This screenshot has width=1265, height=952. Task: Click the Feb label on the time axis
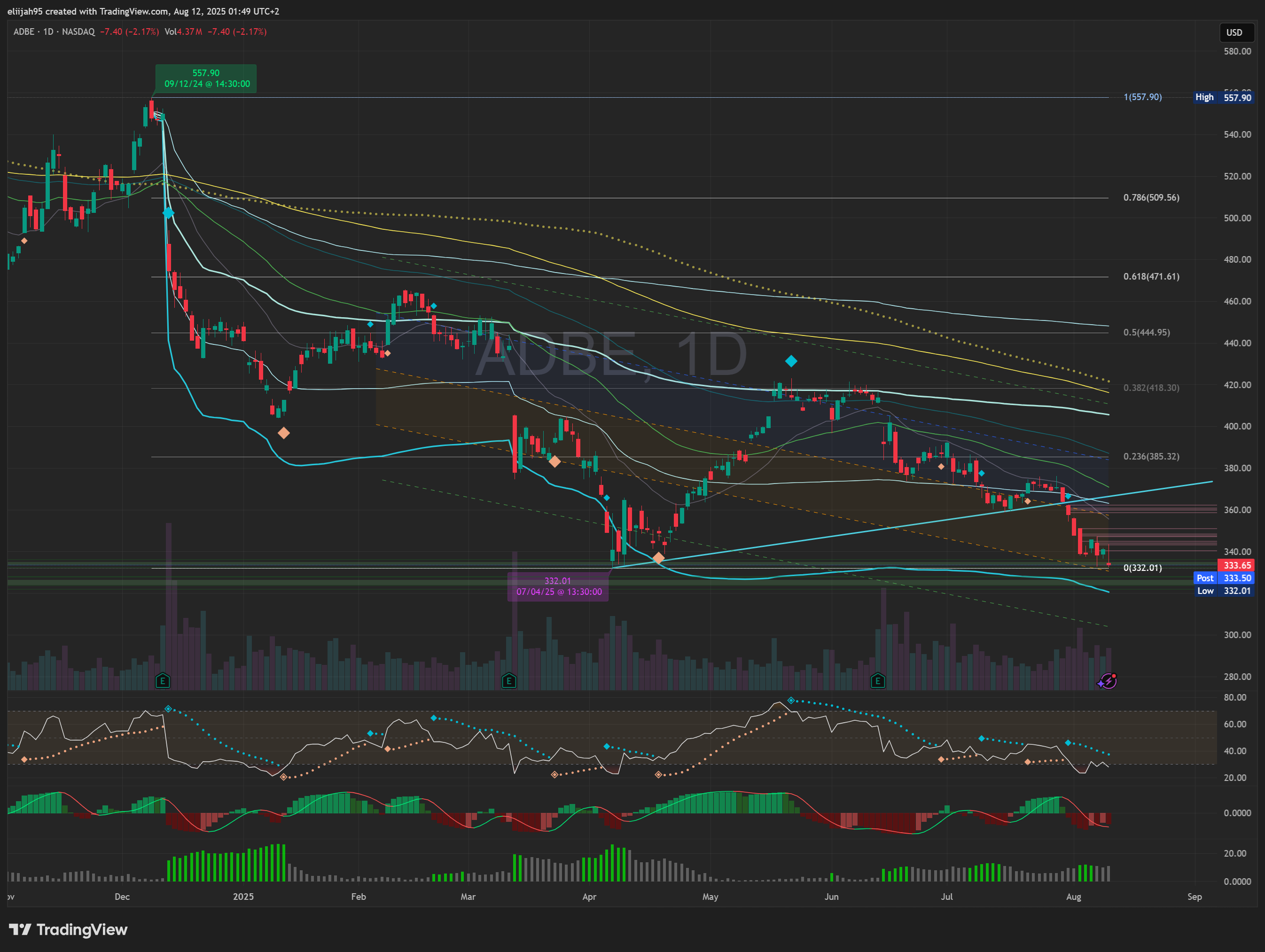coord(359,897)
